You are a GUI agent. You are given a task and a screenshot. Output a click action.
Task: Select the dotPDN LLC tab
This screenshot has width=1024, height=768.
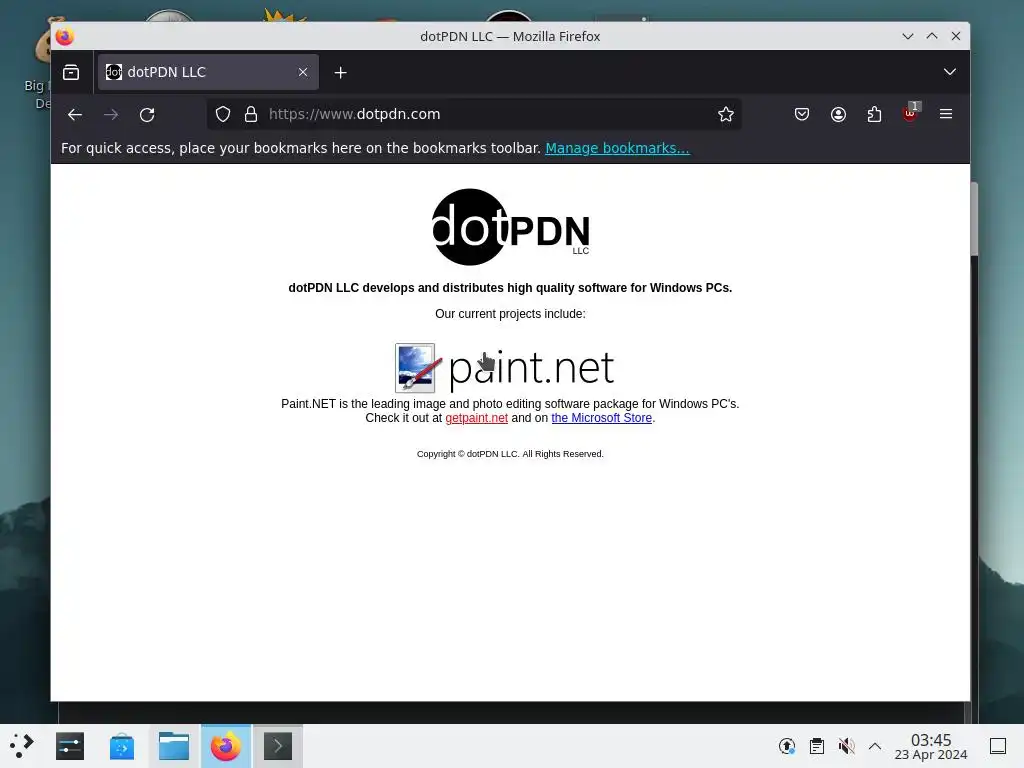[x=208, y=72]
